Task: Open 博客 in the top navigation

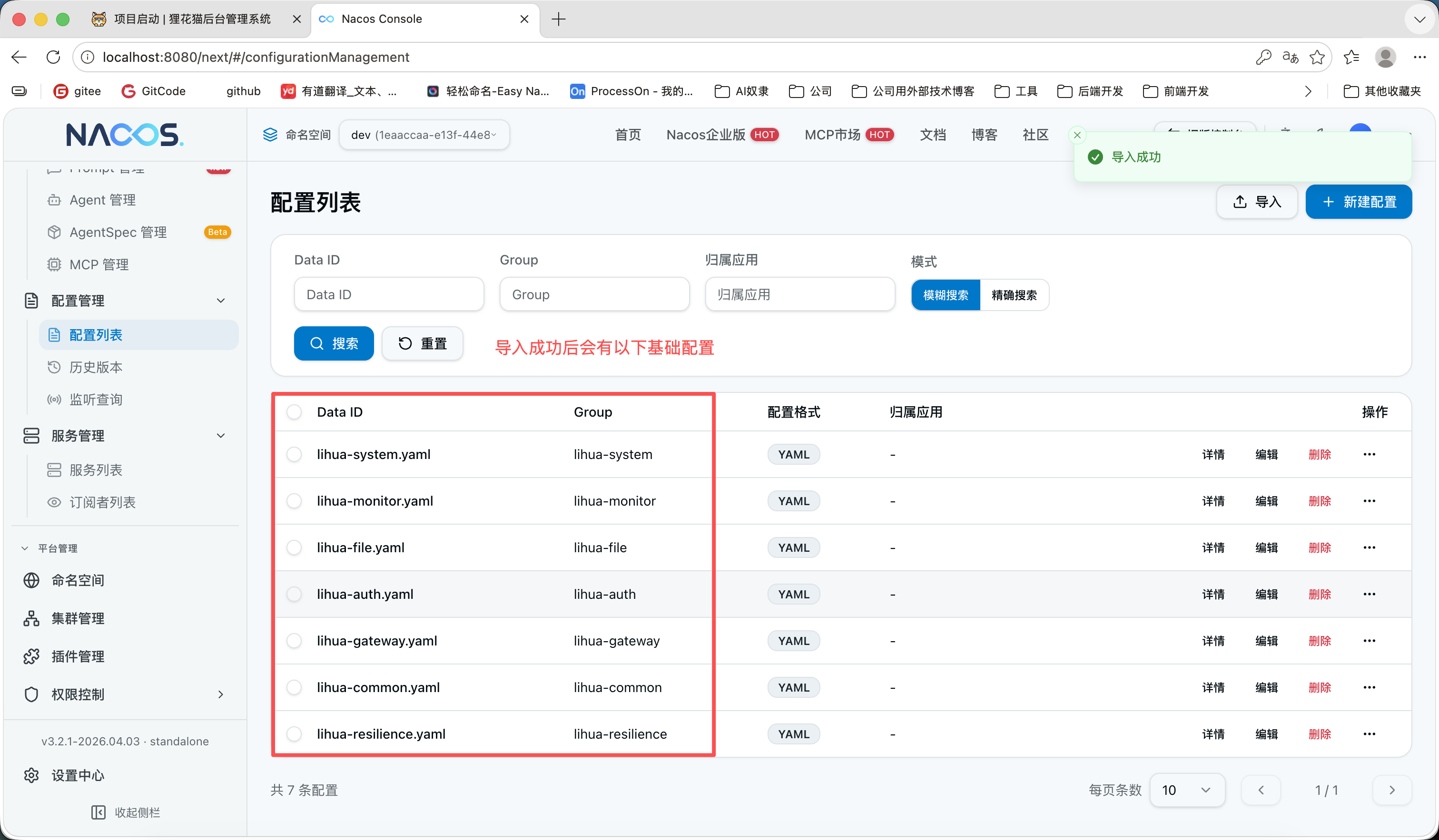Action: (984, 135)
